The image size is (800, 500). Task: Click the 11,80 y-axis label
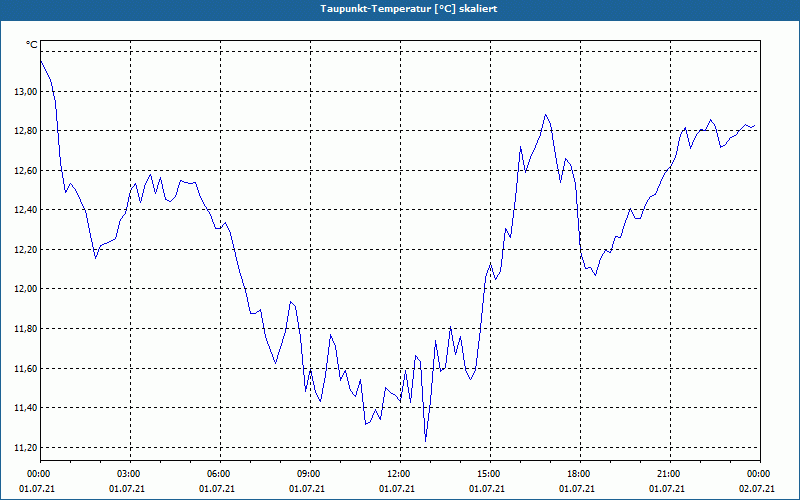pos(26,329)
